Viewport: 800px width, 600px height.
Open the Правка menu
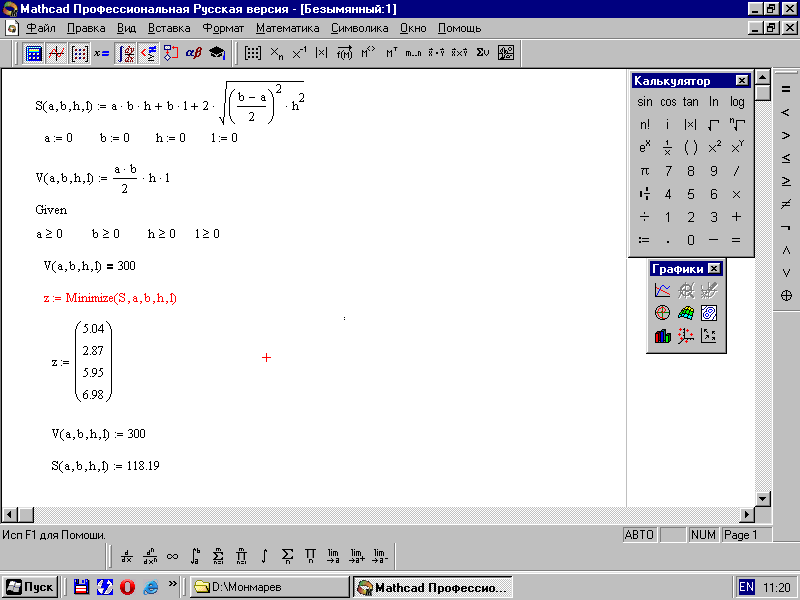pos(86,28)
